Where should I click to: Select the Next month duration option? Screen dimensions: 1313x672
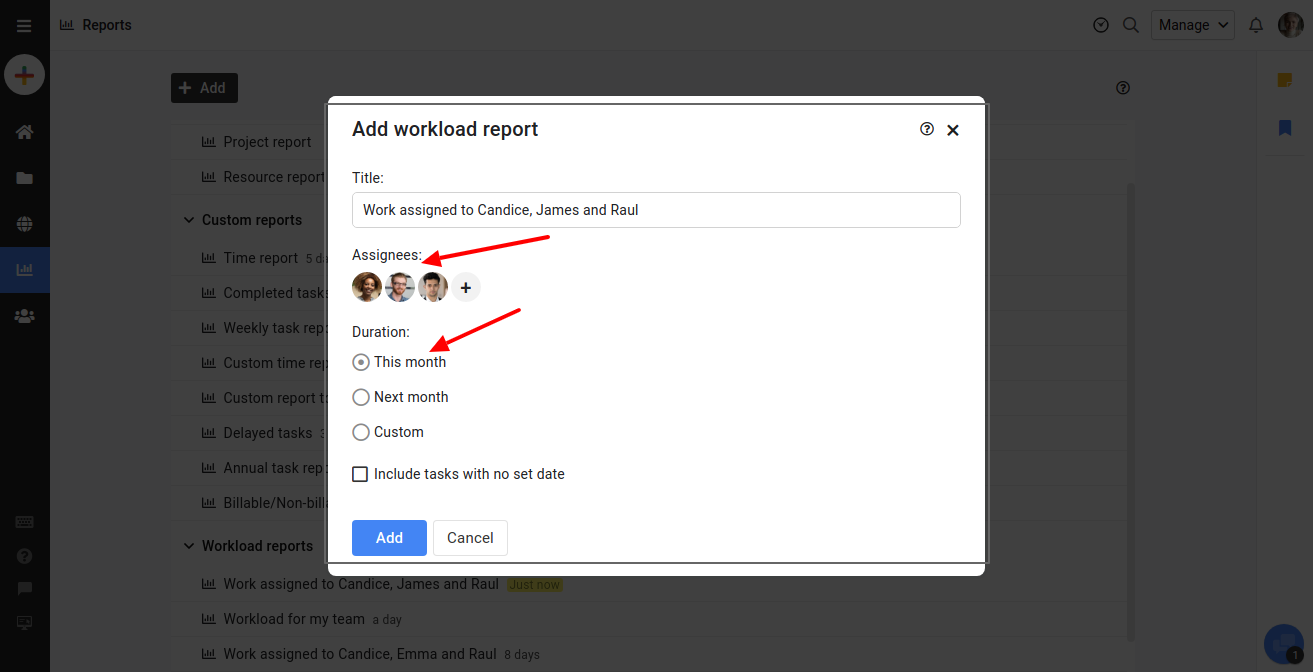(360, 397)
